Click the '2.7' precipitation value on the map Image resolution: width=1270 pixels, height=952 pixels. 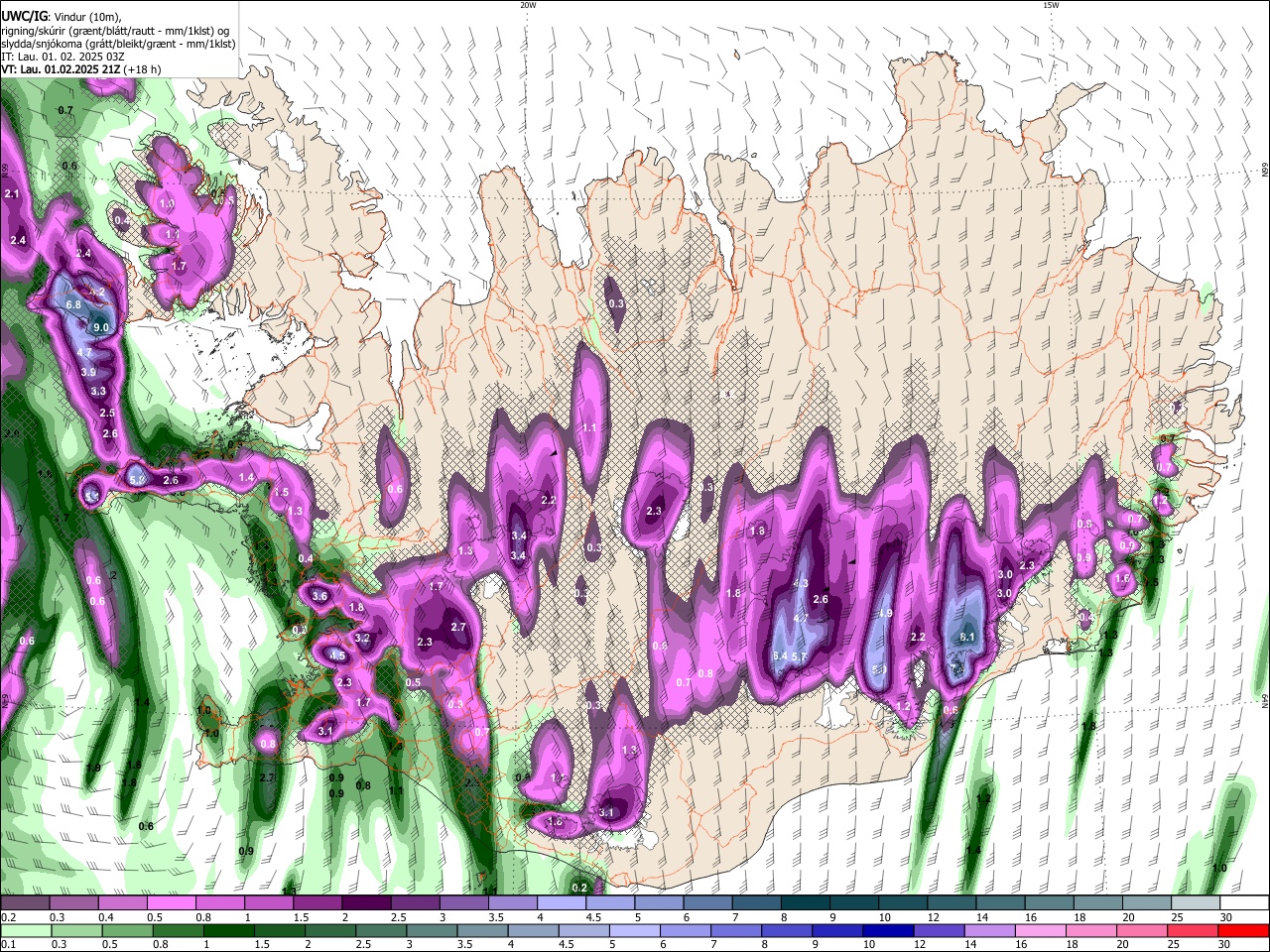[458, 627]
